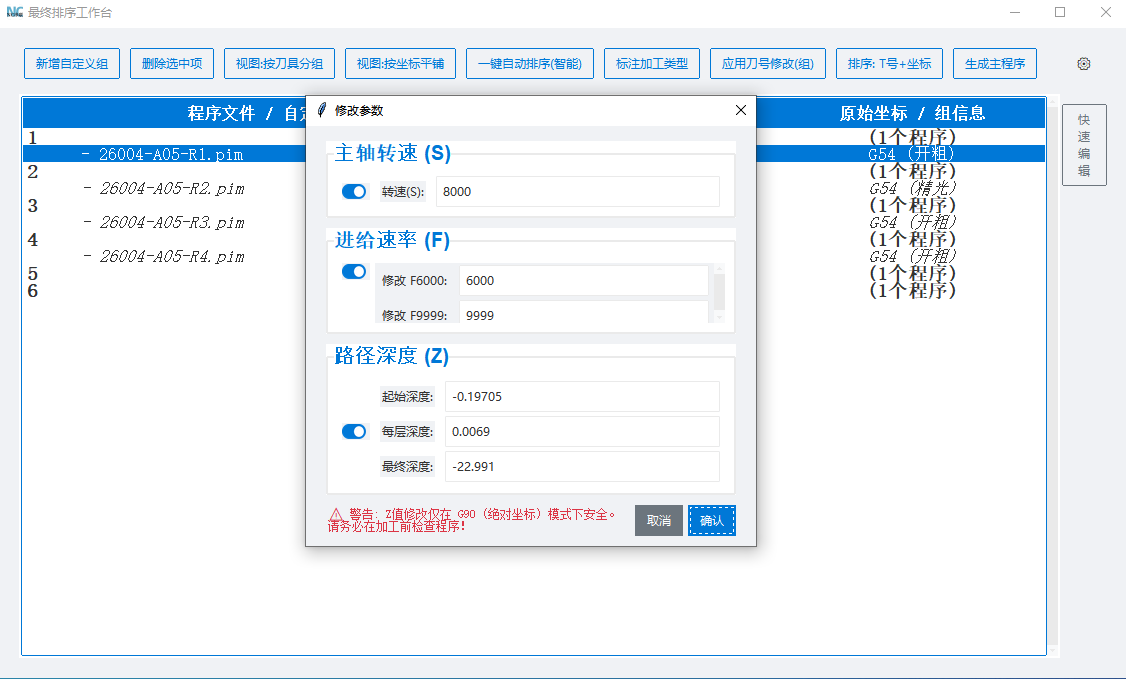Click 删除选中项 to delete selected items
The image size is (1126, 679).
coord(172,63)
